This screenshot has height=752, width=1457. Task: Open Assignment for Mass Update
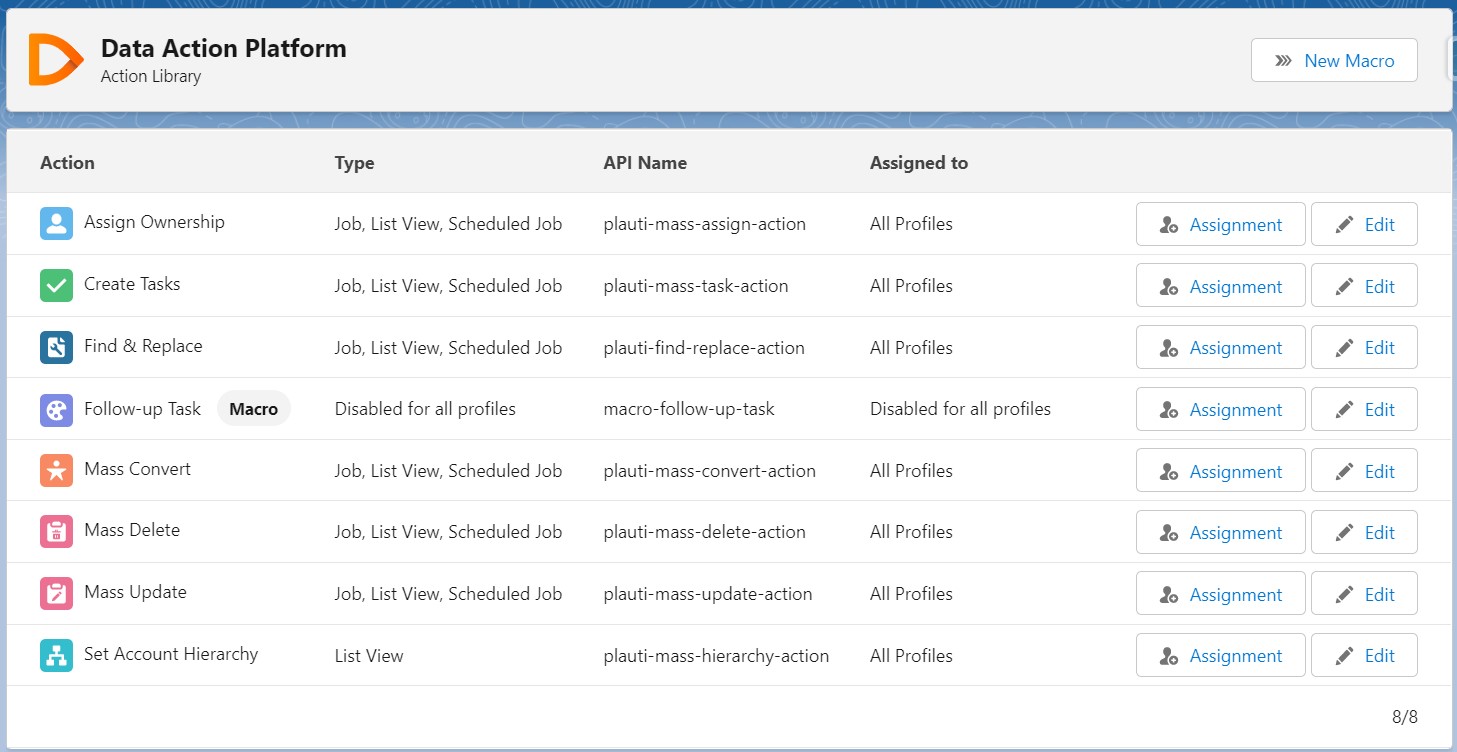click(1220, 594)
